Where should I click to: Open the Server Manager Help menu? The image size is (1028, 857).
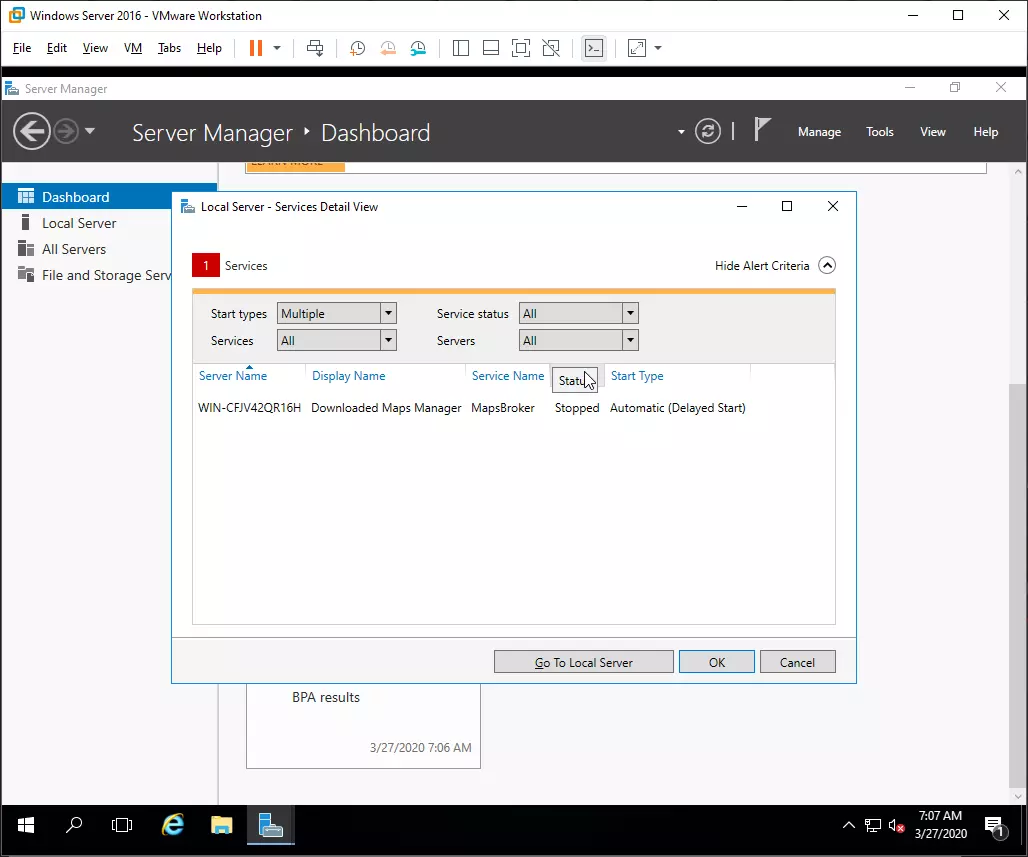tap(985, 132)
